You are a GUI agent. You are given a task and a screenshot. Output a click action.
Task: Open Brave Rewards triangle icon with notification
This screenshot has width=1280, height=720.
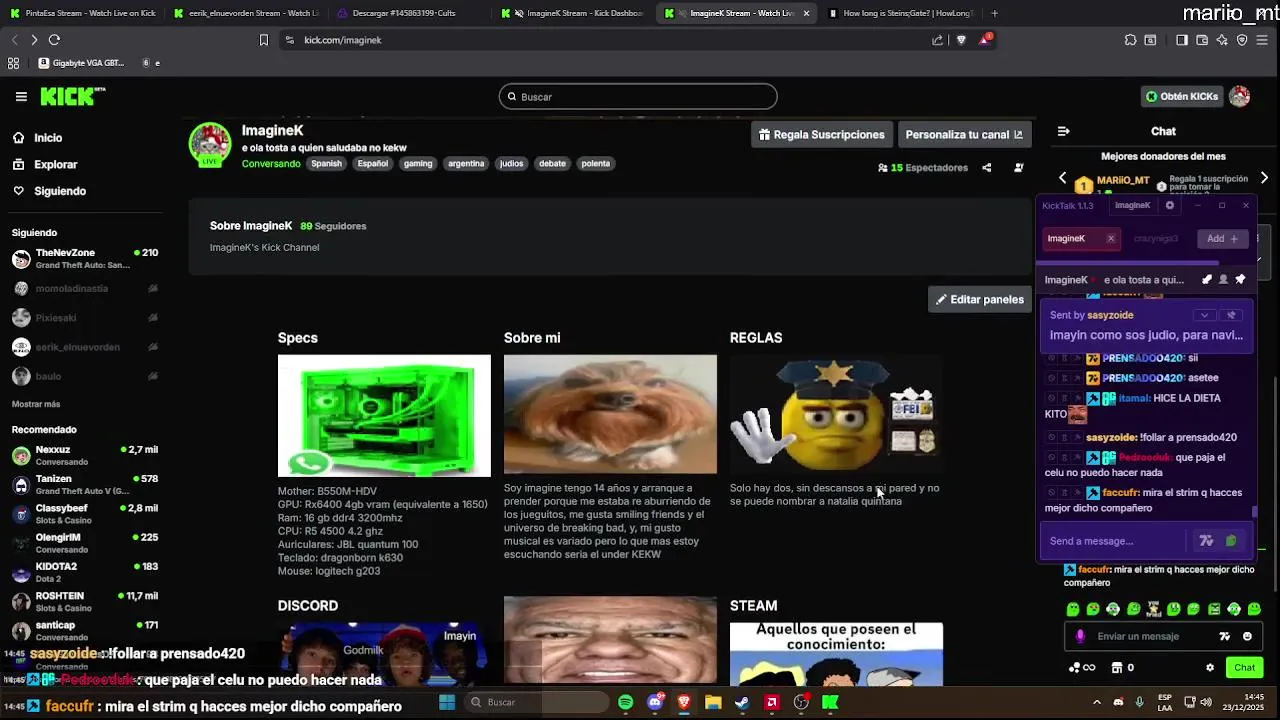click(x=984, y=40)
